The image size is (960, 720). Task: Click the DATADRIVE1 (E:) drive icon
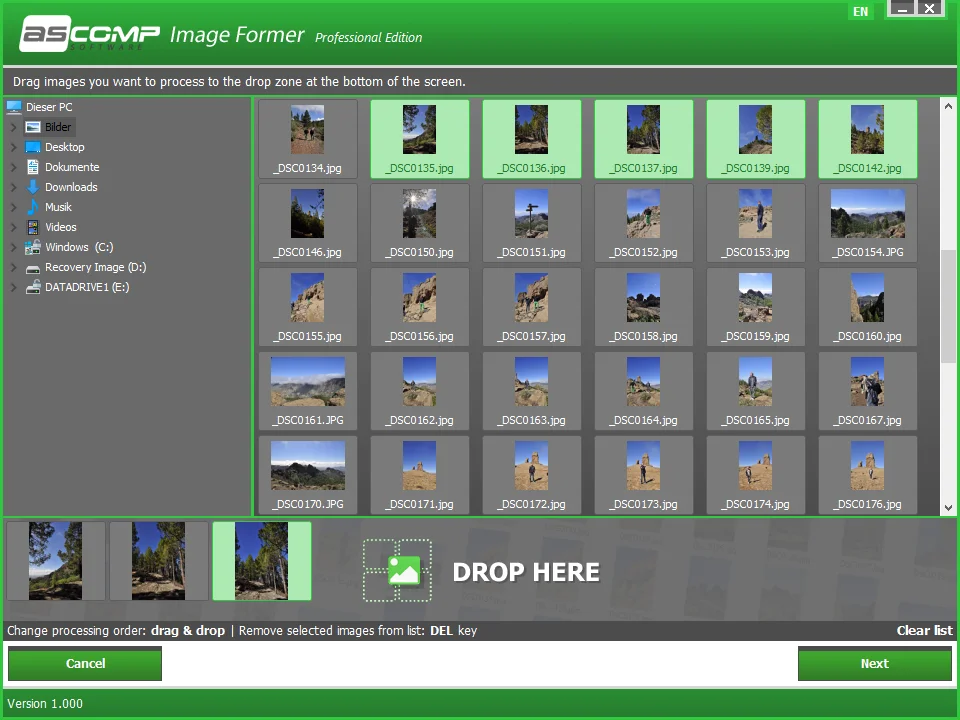coord(33,286)
